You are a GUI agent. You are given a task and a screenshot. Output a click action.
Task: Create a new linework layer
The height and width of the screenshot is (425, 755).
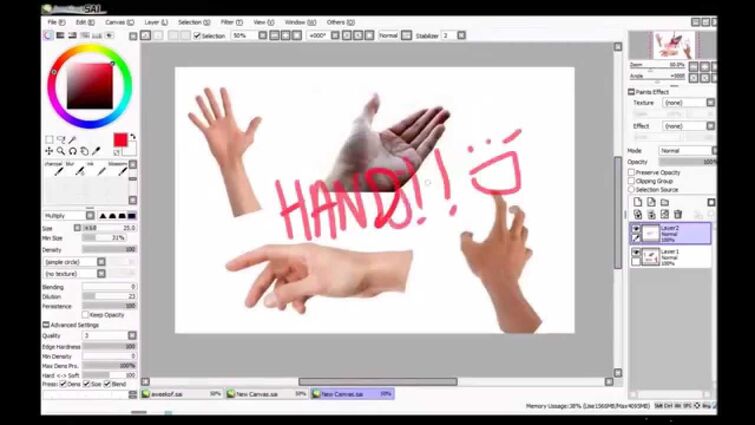(x=651, y=202)
